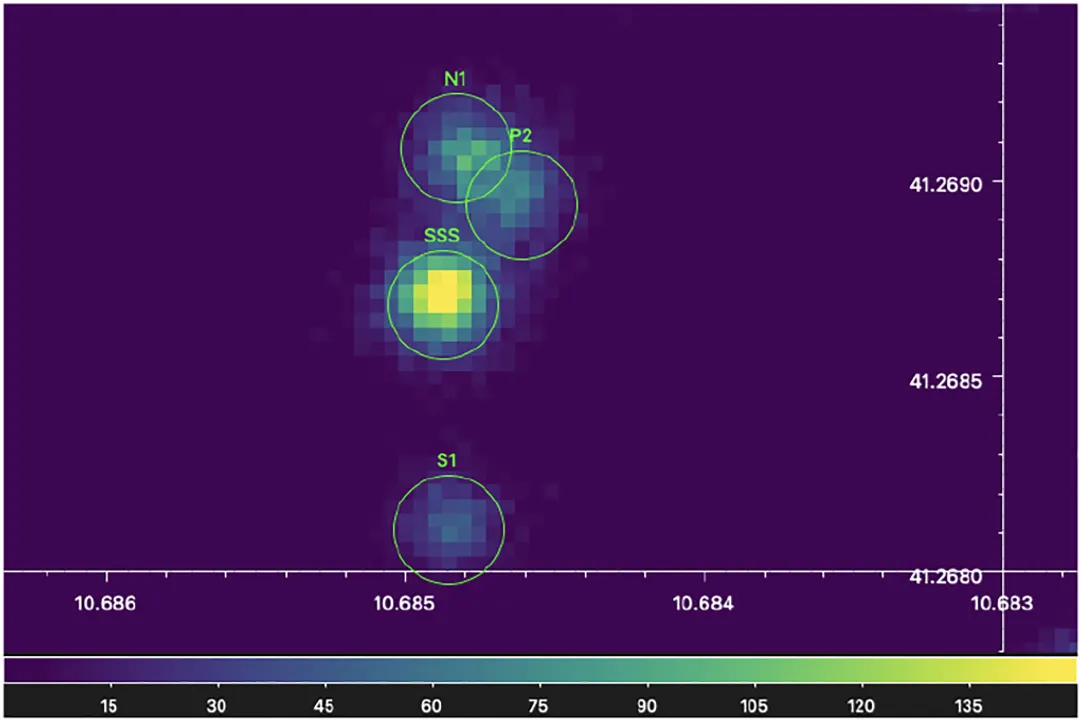Click the SSS region label text
The image size is (1080, 720).
(443, 236)
